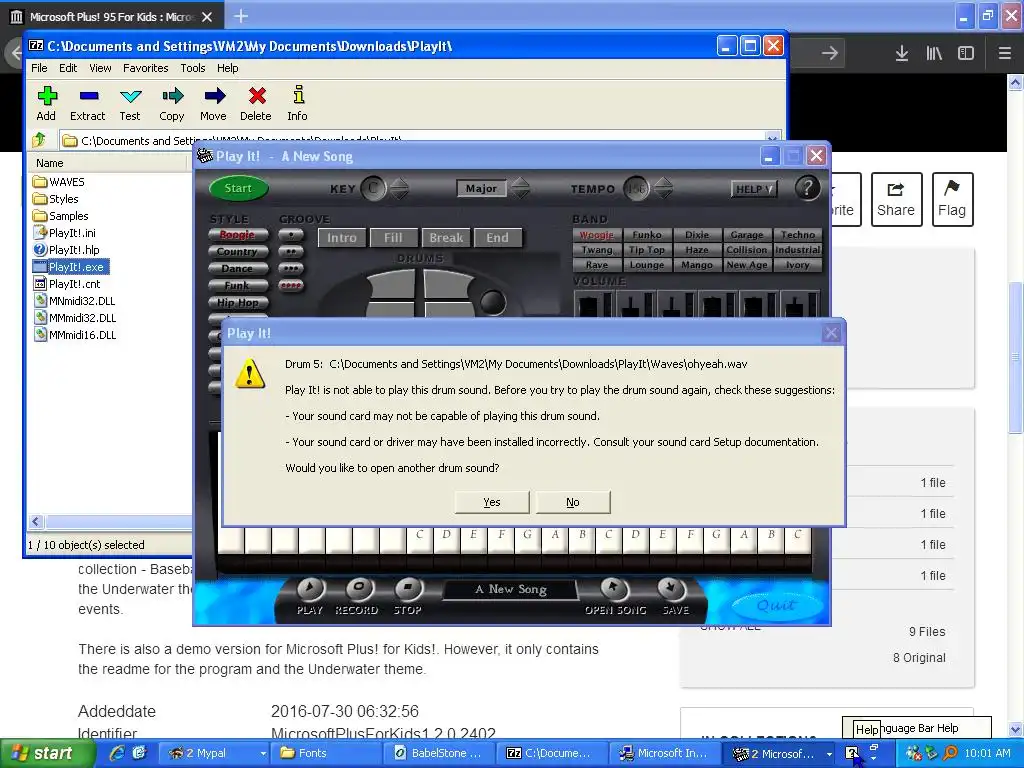Select the Dance style
The width and height of the screenshot is (1024, 768).
[x=238, y=268]
